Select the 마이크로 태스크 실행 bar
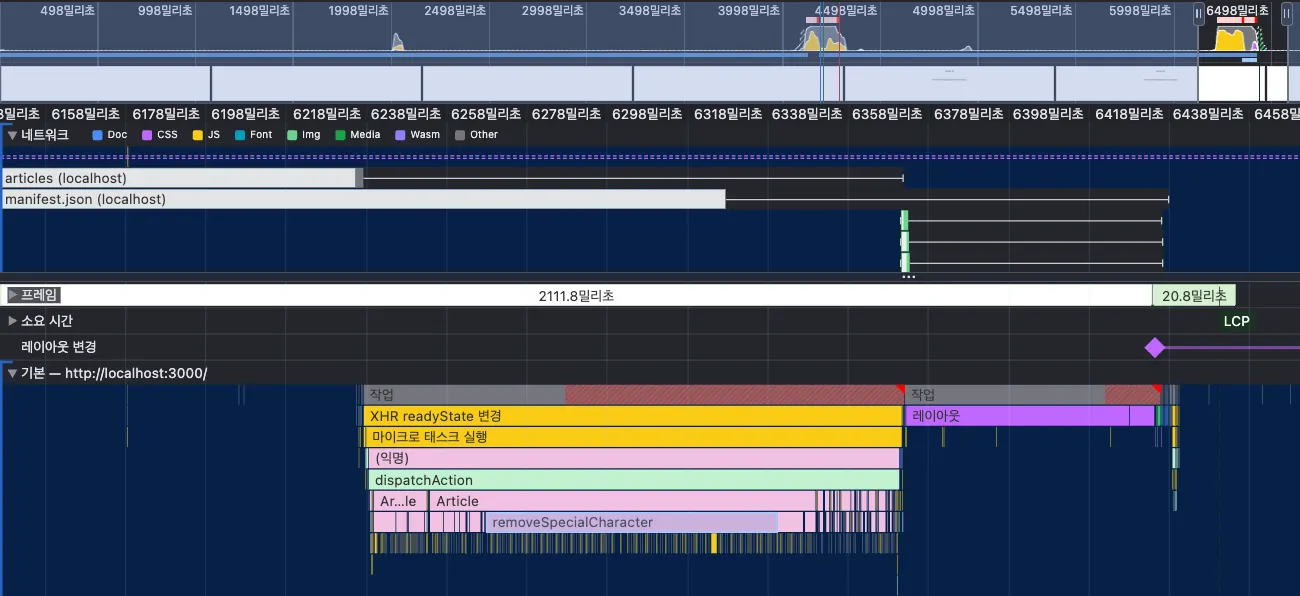The height and width of the screenshot is (596, 1300). (632, 437)
